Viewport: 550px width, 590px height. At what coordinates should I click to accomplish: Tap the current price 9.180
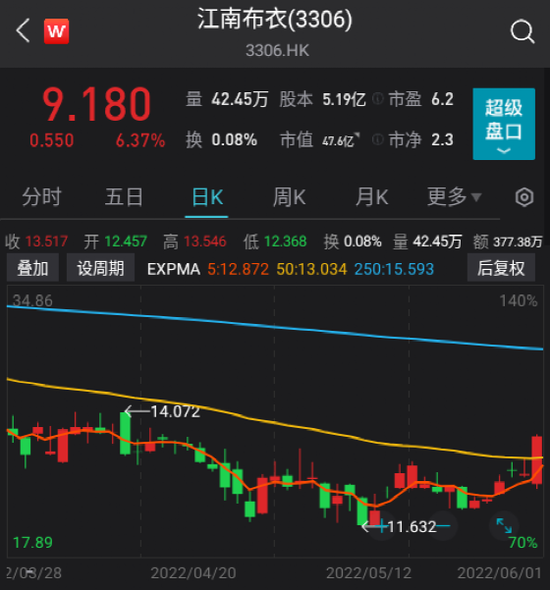click(x=97, y=104)
